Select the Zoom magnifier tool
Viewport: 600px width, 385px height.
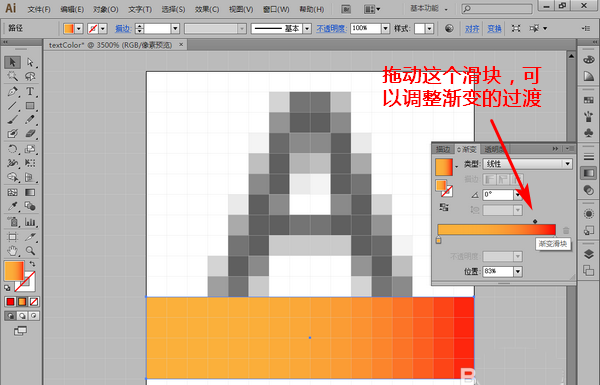pyautogui.click(x=30, y=251)
